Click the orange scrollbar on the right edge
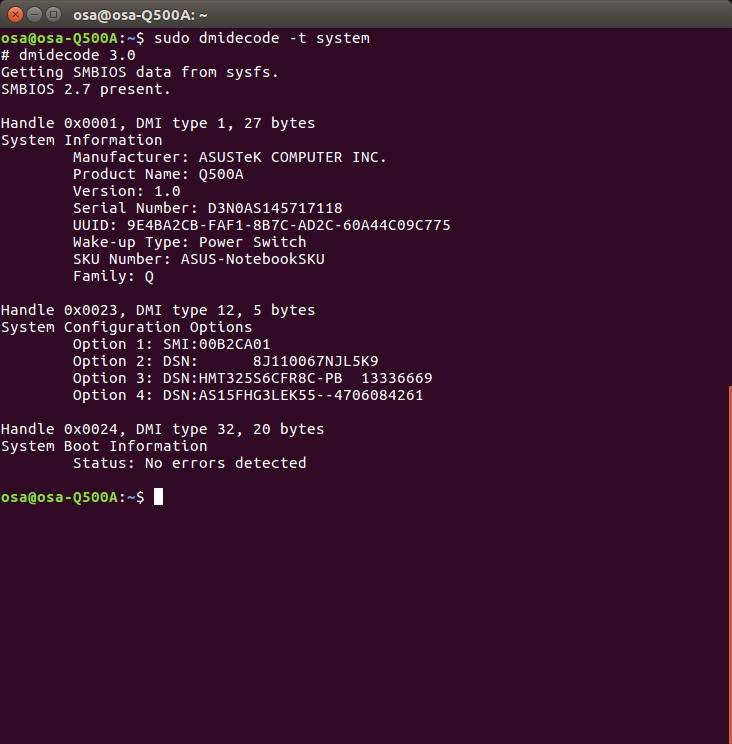732x744 pixels. click(x=728, y=560)
